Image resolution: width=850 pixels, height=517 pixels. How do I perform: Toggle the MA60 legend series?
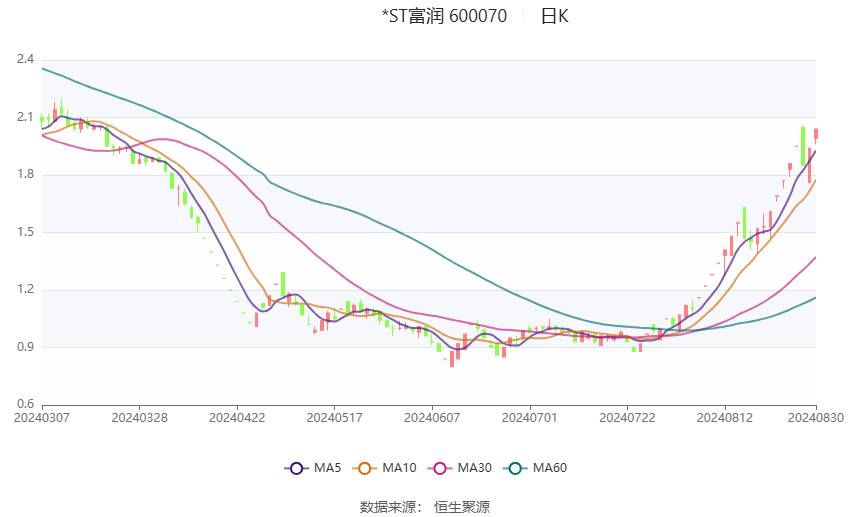[x=535, y=468]
